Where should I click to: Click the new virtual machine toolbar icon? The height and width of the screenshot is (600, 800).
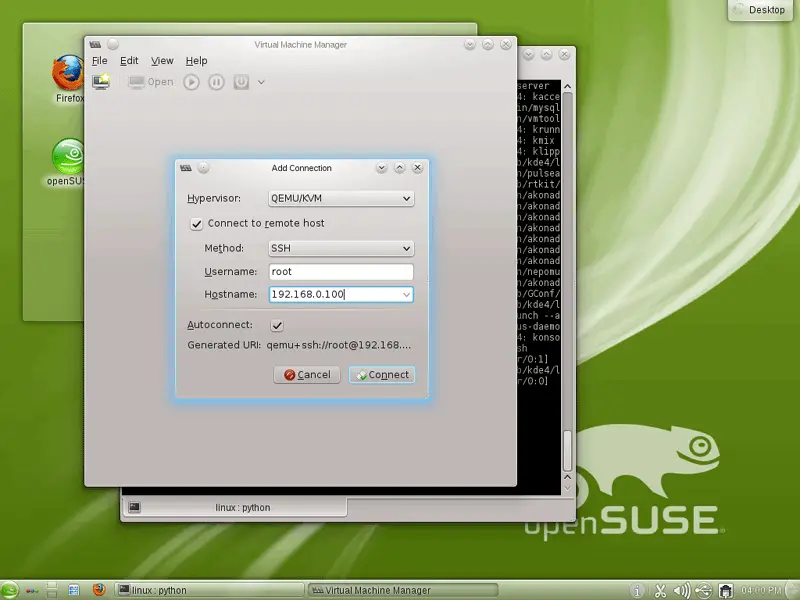click(x=101, y=81)
